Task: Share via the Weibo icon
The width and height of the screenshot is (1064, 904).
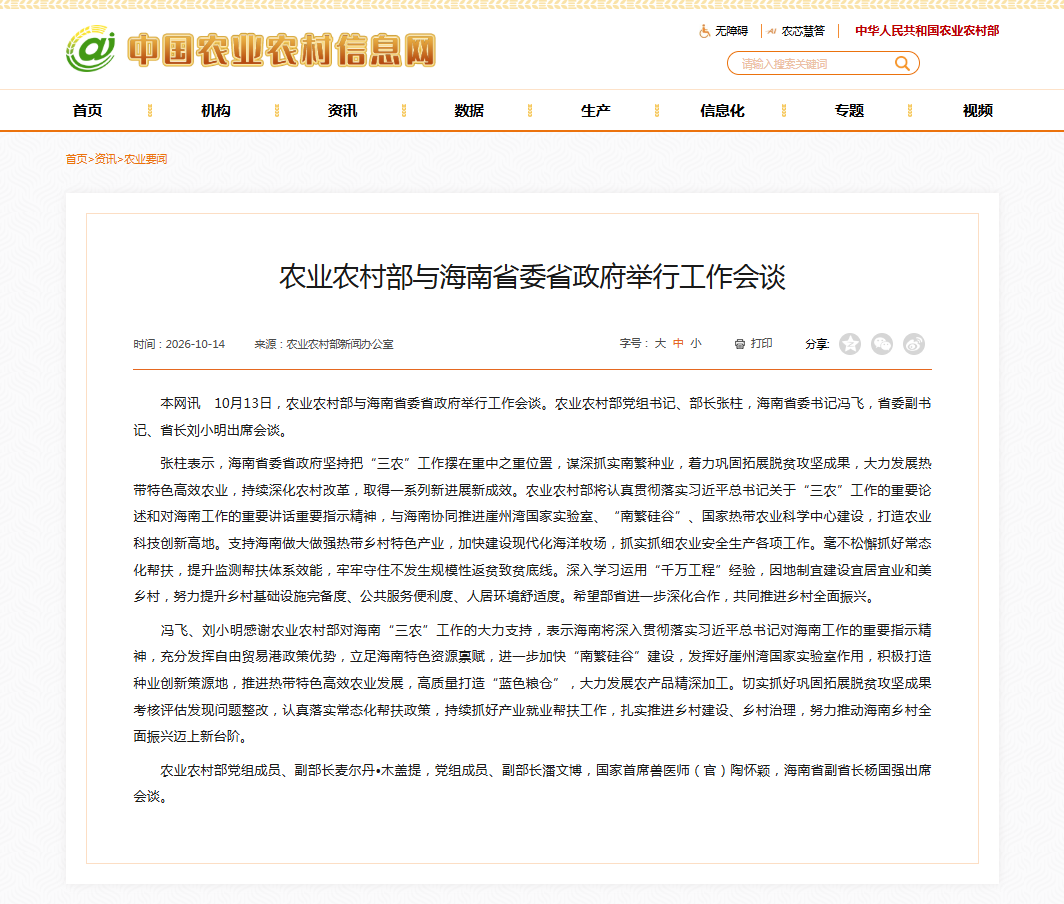Action: pyautogui.click(x=913, y=344)
